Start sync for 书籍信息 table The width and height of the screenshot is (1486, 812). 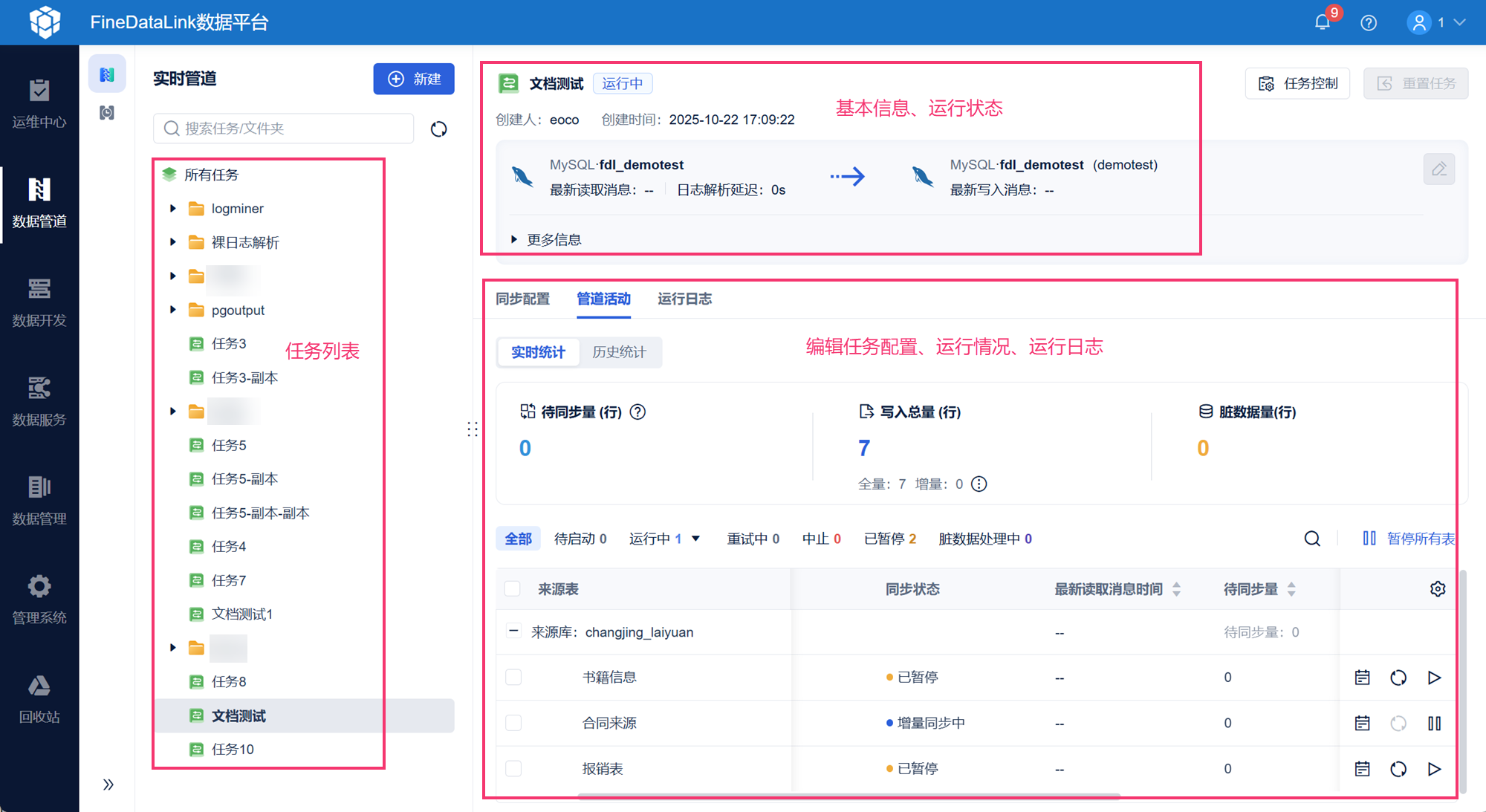click(1435, 678)
